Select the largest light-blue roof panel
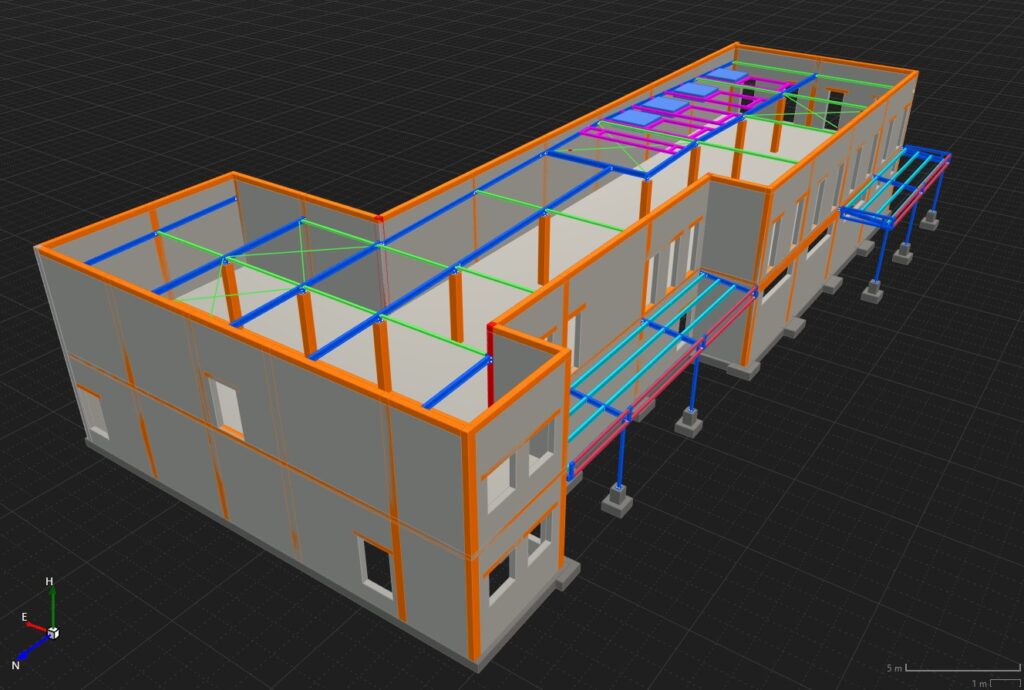Image resolution: width=1024 pixels, height=690 pixels. point(636,118)
